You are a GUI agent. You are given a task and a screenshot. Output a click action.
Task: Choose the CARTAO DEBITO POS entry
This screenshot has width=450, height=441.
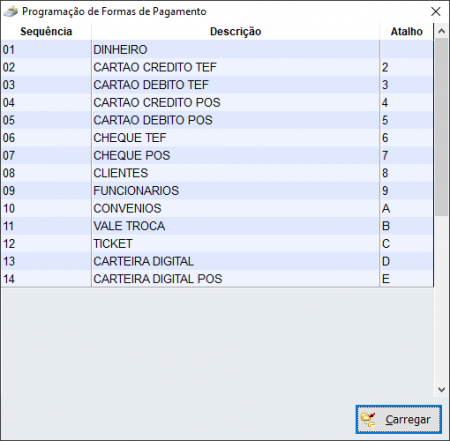click(217, 120)
